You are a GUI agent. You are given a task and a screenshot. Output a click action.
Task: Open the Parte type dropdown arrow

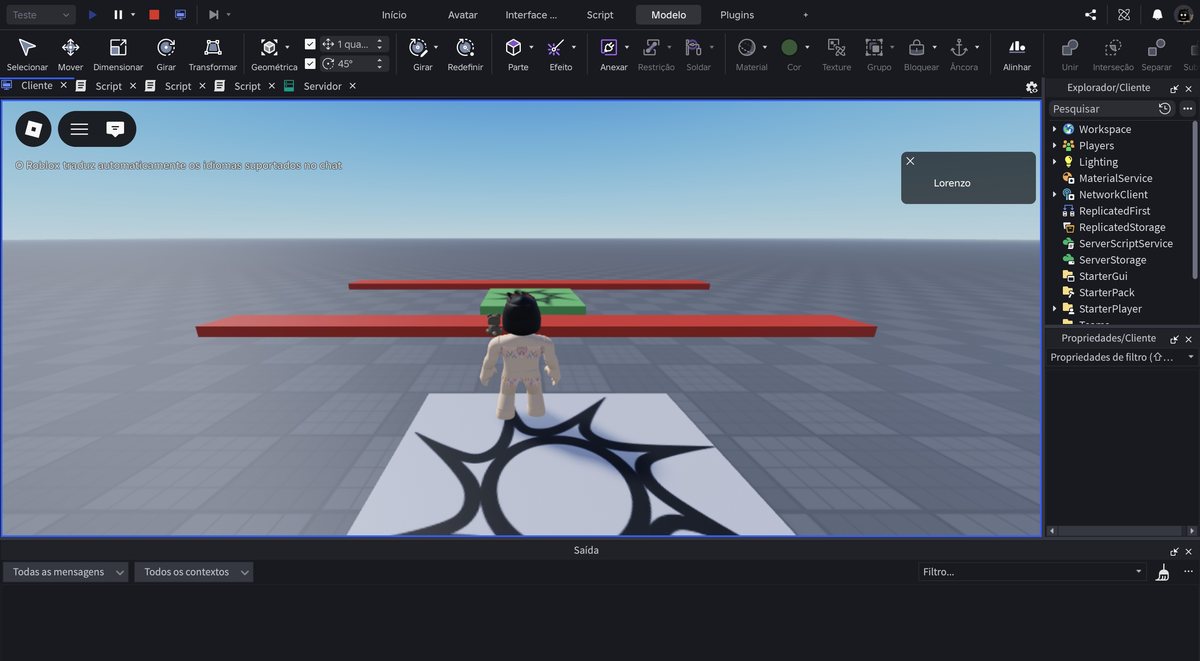532,47
